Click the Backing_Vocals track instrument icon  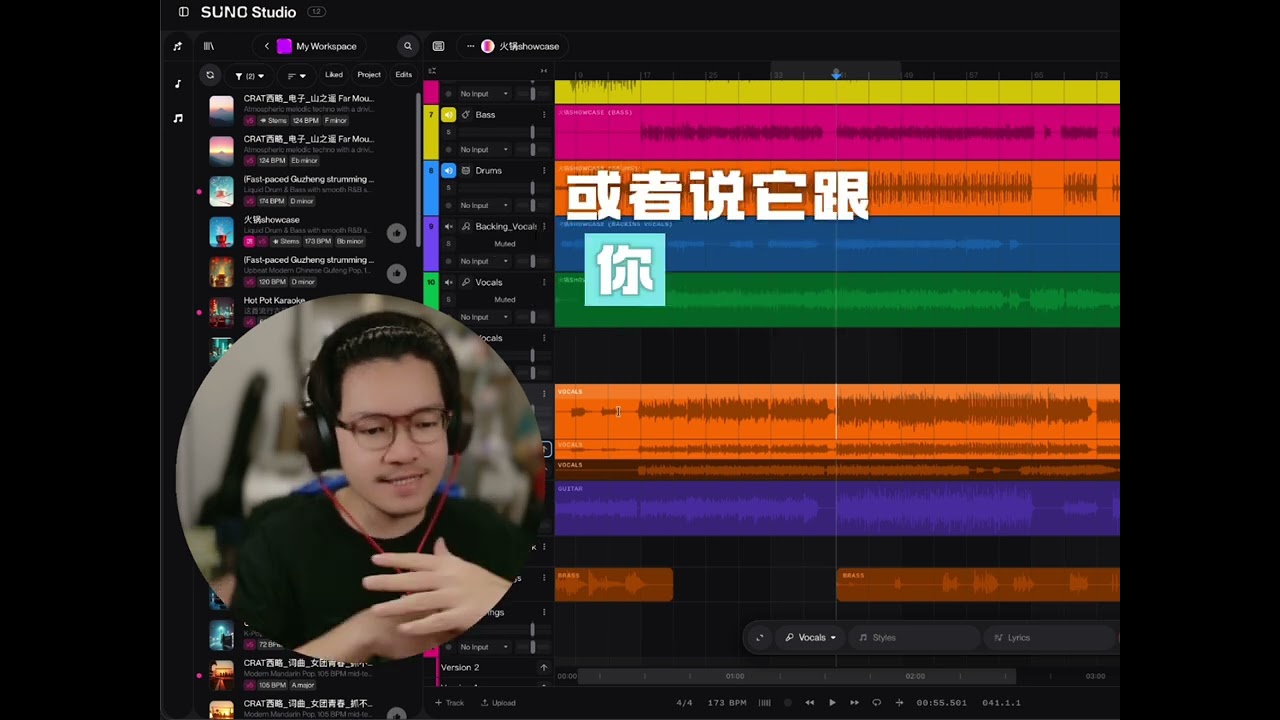(466, 227)
